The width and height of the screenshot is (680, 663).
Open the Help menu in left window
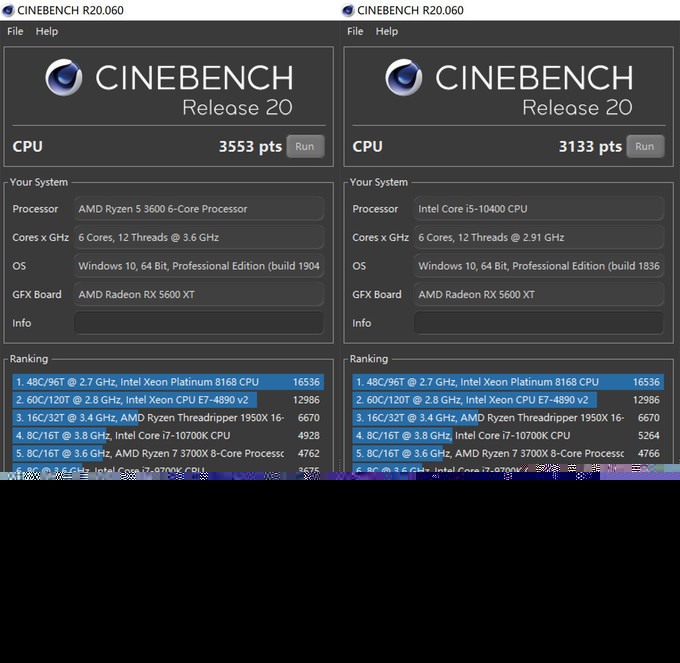47,31
